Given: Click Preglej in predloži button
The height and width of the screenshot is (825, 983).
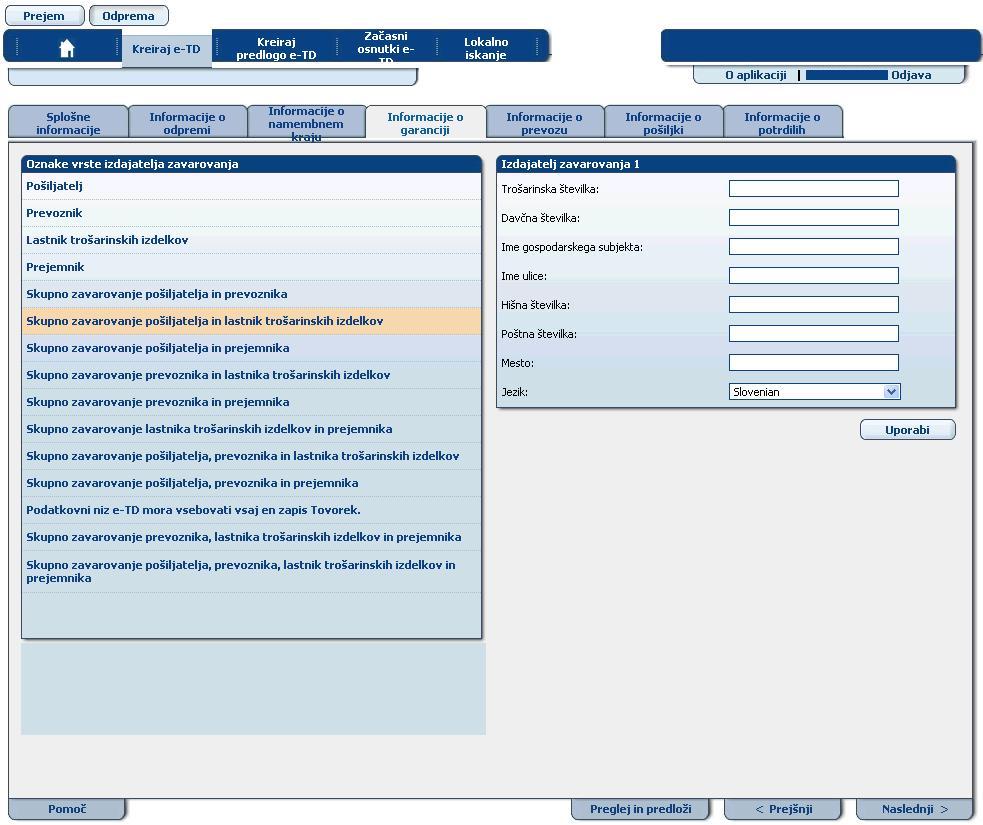Looking at the screenshot, I should click(x=641, y=809).
